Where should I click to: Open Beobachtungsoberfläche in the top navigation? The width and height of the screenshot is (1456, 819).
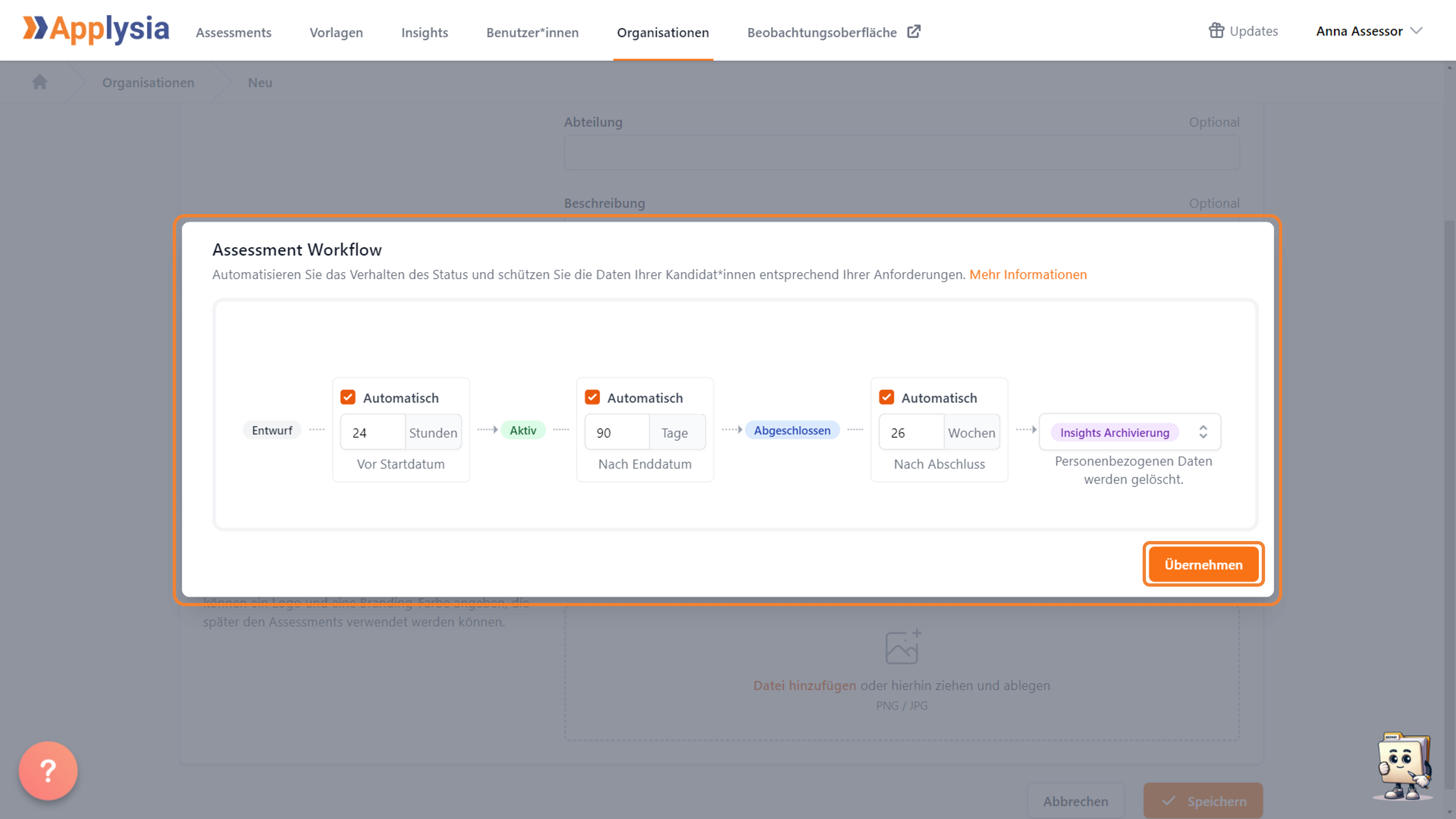point(822,32)
